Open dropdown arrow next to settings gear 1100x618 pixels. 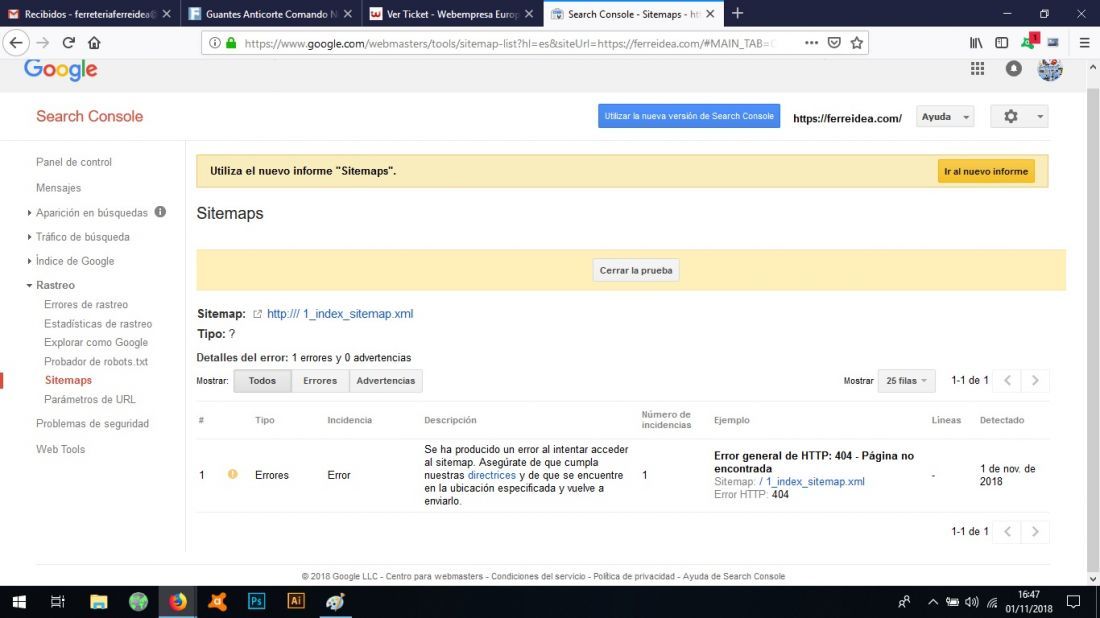[x=1040, y=116]
